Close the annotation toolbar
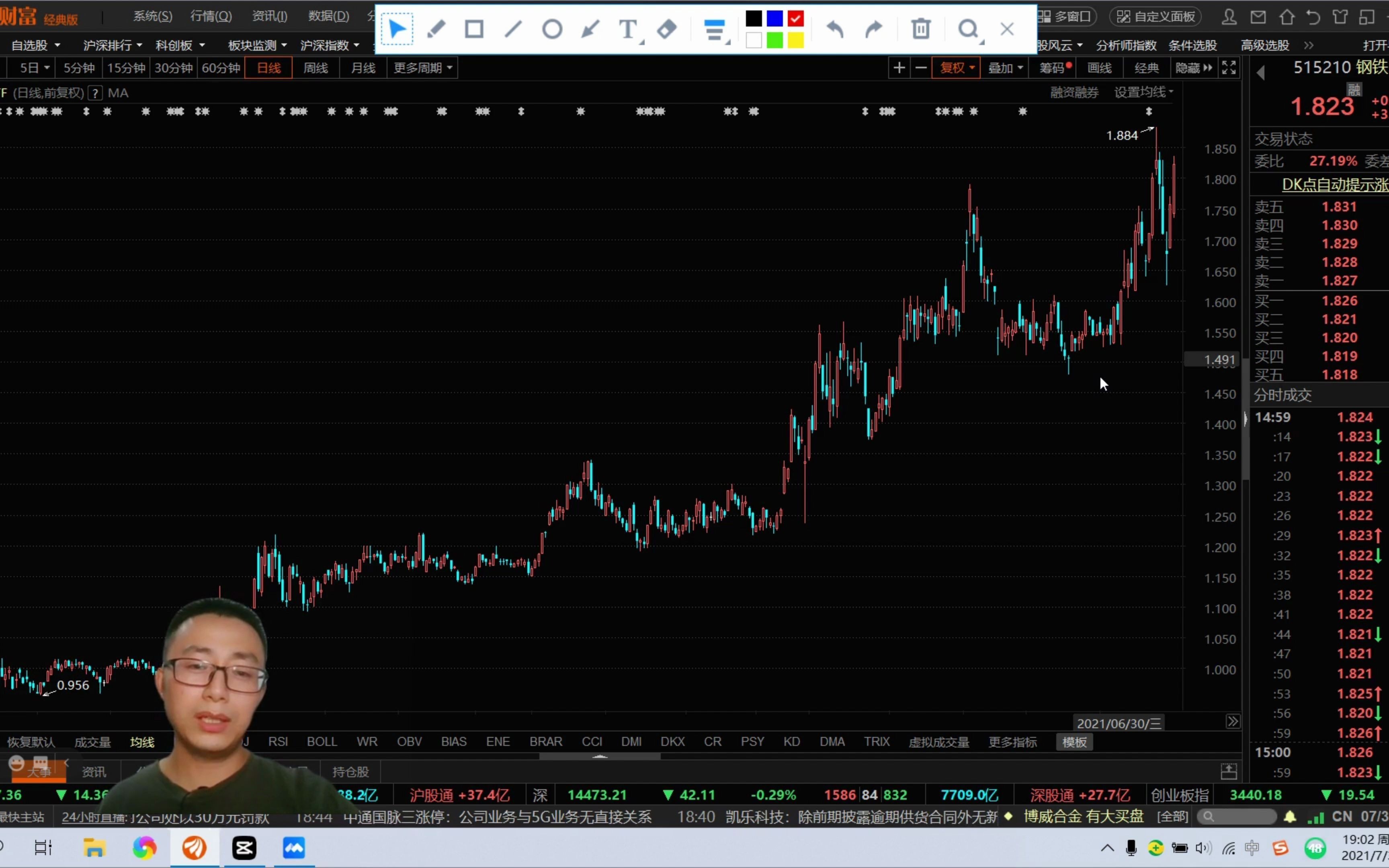1389x868 pixels. point(1007,29)
